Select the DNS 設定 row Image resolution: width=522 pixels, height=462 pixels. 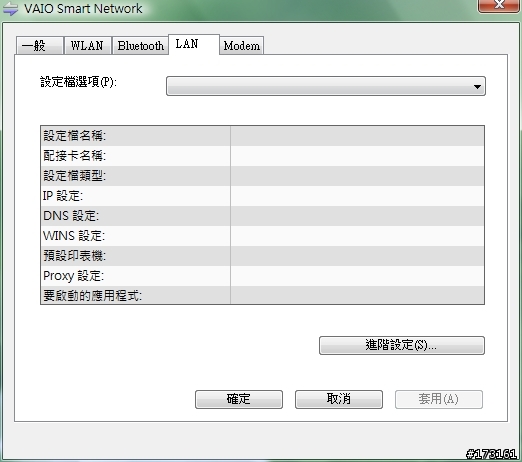coord(262,216)
